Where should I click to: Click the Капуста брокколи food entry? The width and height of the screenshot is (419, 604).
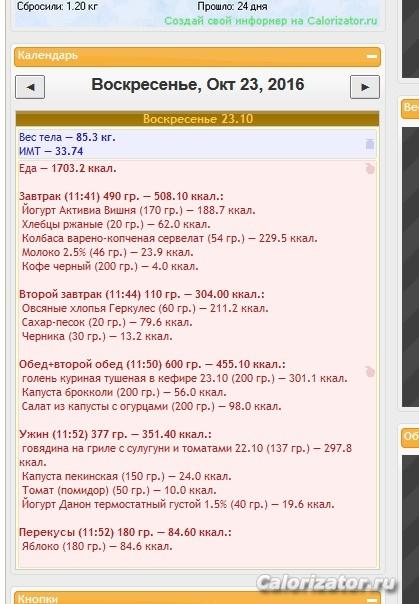click(124, 392)
